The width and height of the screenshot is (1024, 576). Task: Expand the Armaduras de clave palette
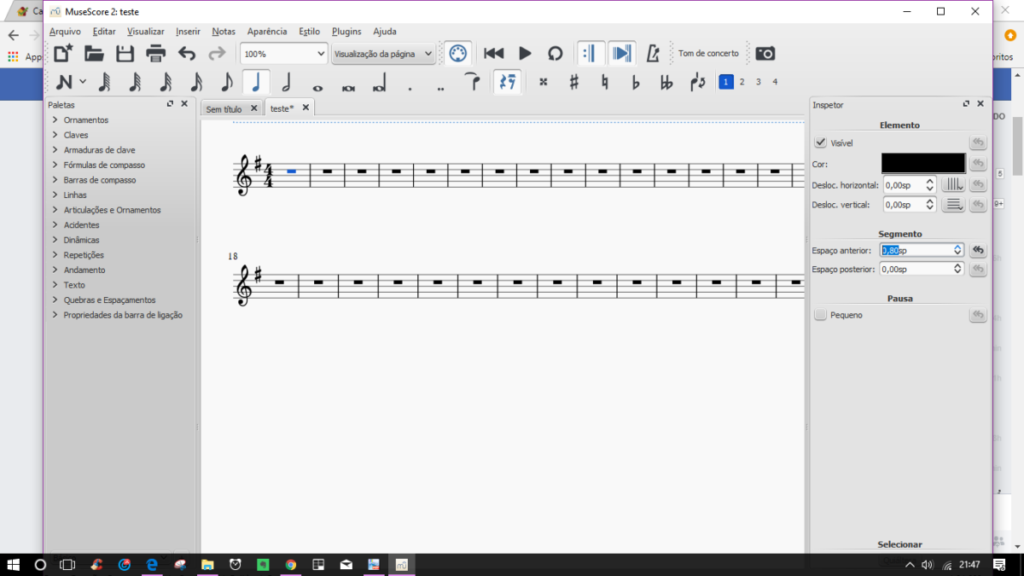[99, 150]
